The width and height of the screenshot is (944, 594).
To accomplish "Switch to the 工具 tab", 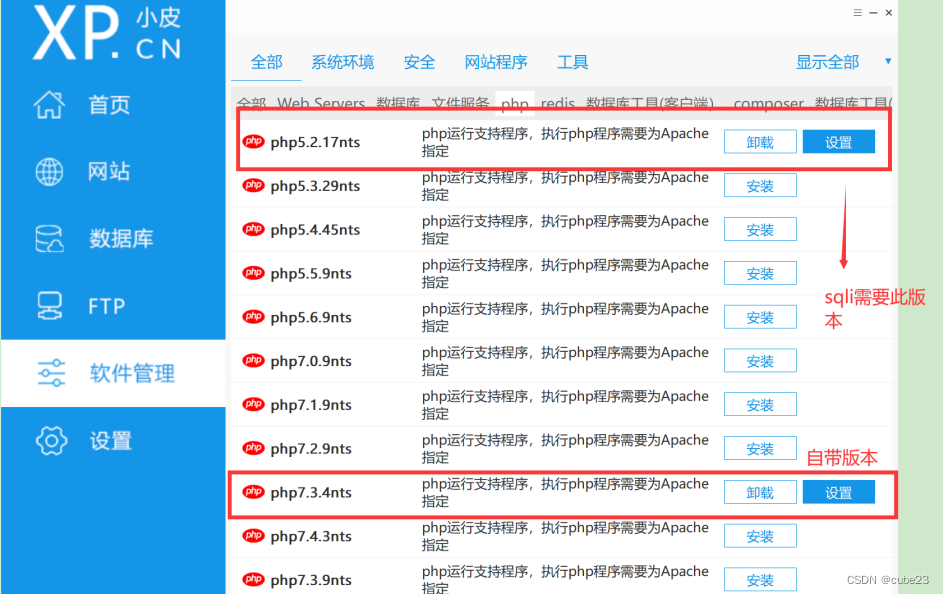I will [x=573, y=62].
